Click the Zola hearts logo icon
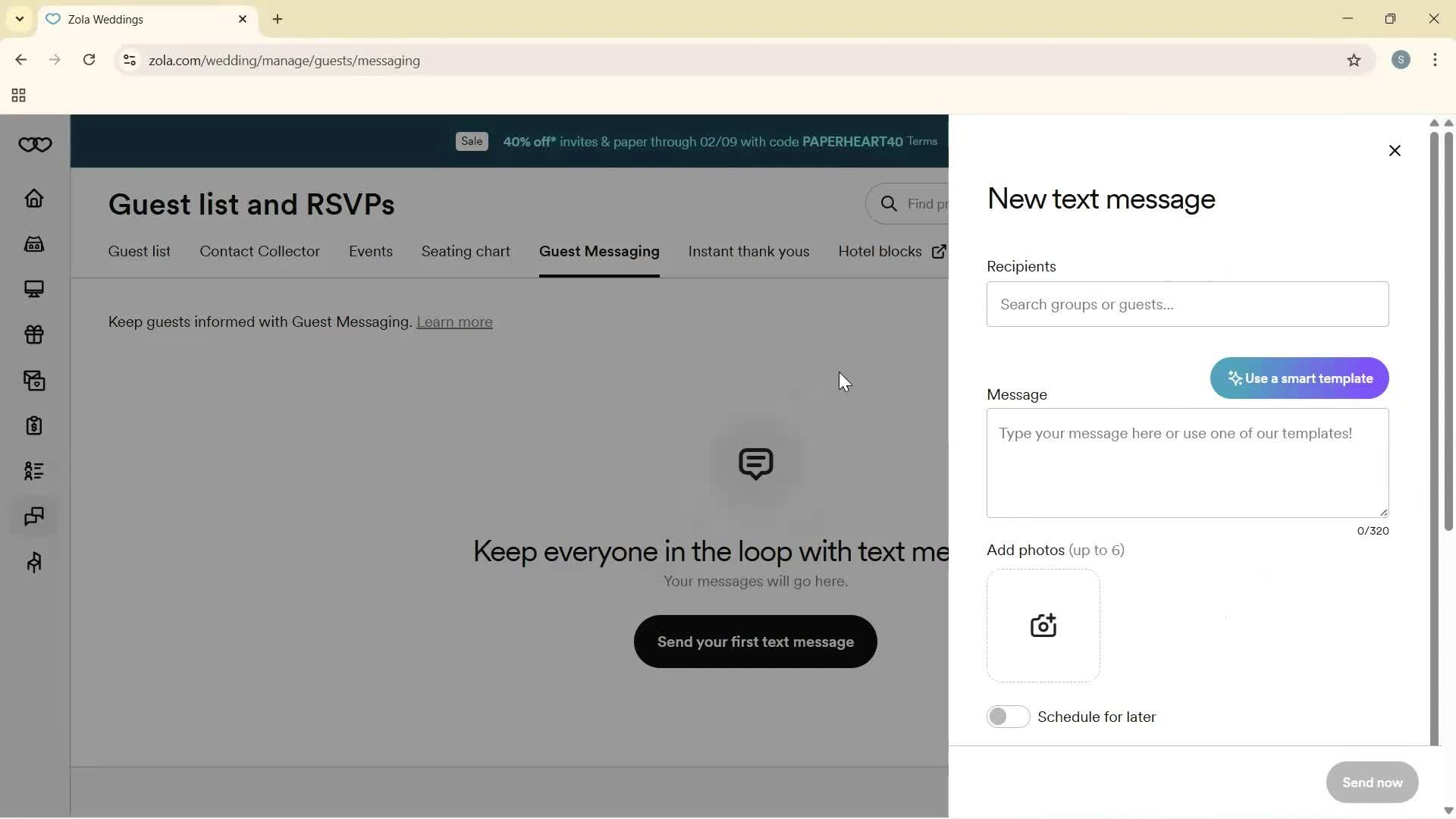 click(35, 145)
